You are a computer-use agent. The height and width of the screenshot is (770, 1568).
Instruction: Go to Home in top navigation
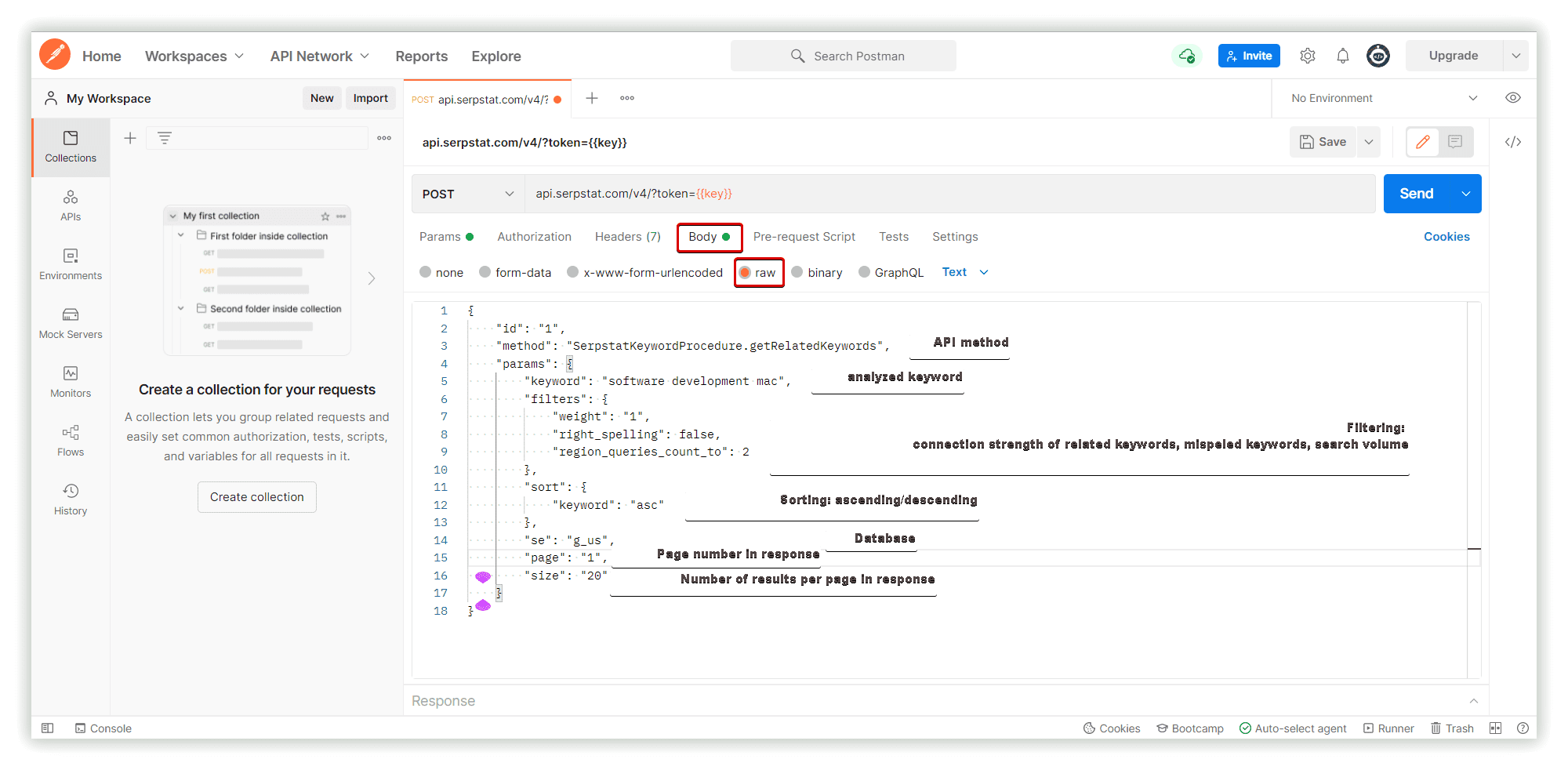coord(102,56)
